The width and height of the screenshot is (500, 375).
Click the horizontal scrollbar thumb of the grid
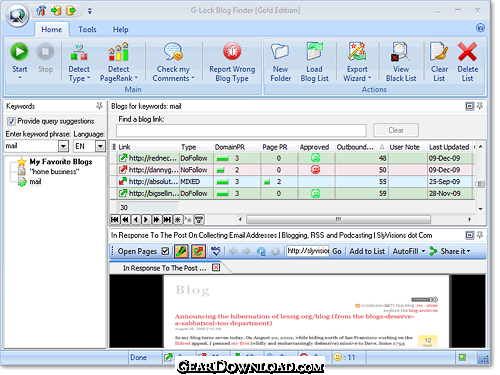338,219
